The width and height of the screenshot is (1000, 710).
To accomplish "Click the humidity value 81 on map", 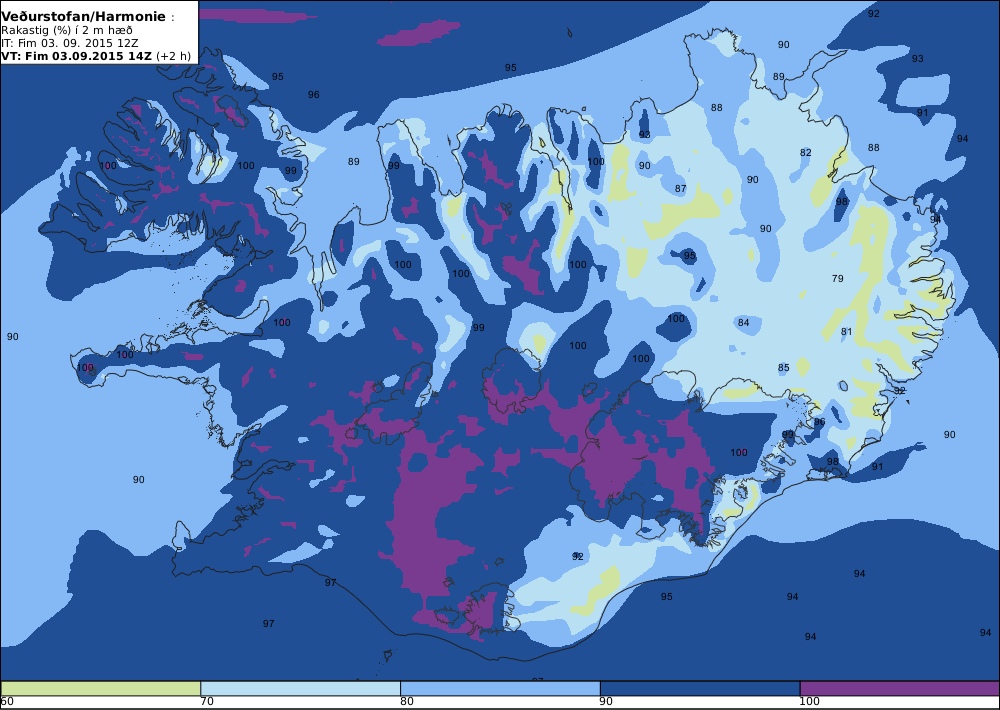I will (x=846, y=331).
